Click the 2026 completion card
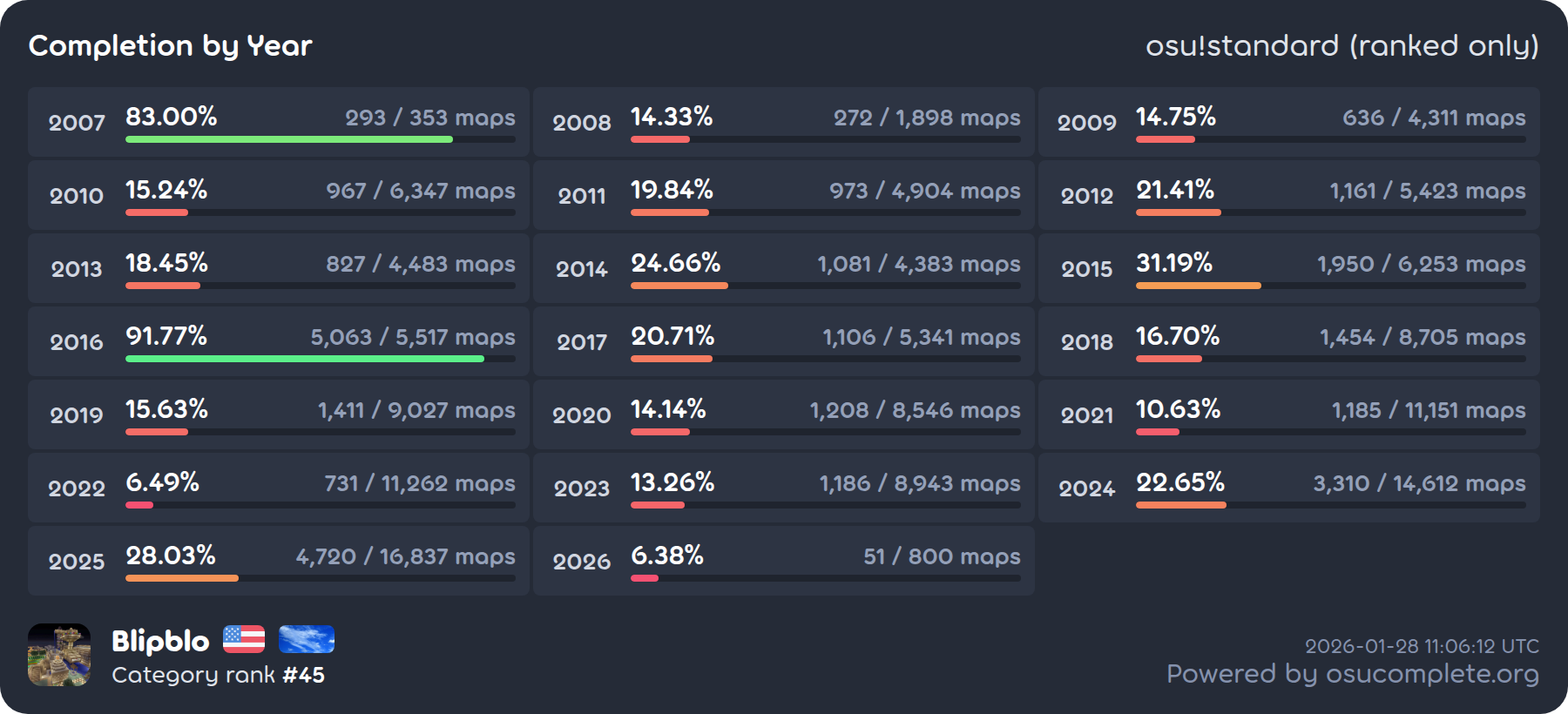This screenshot has width=1568, height=714. coord(783,561)
